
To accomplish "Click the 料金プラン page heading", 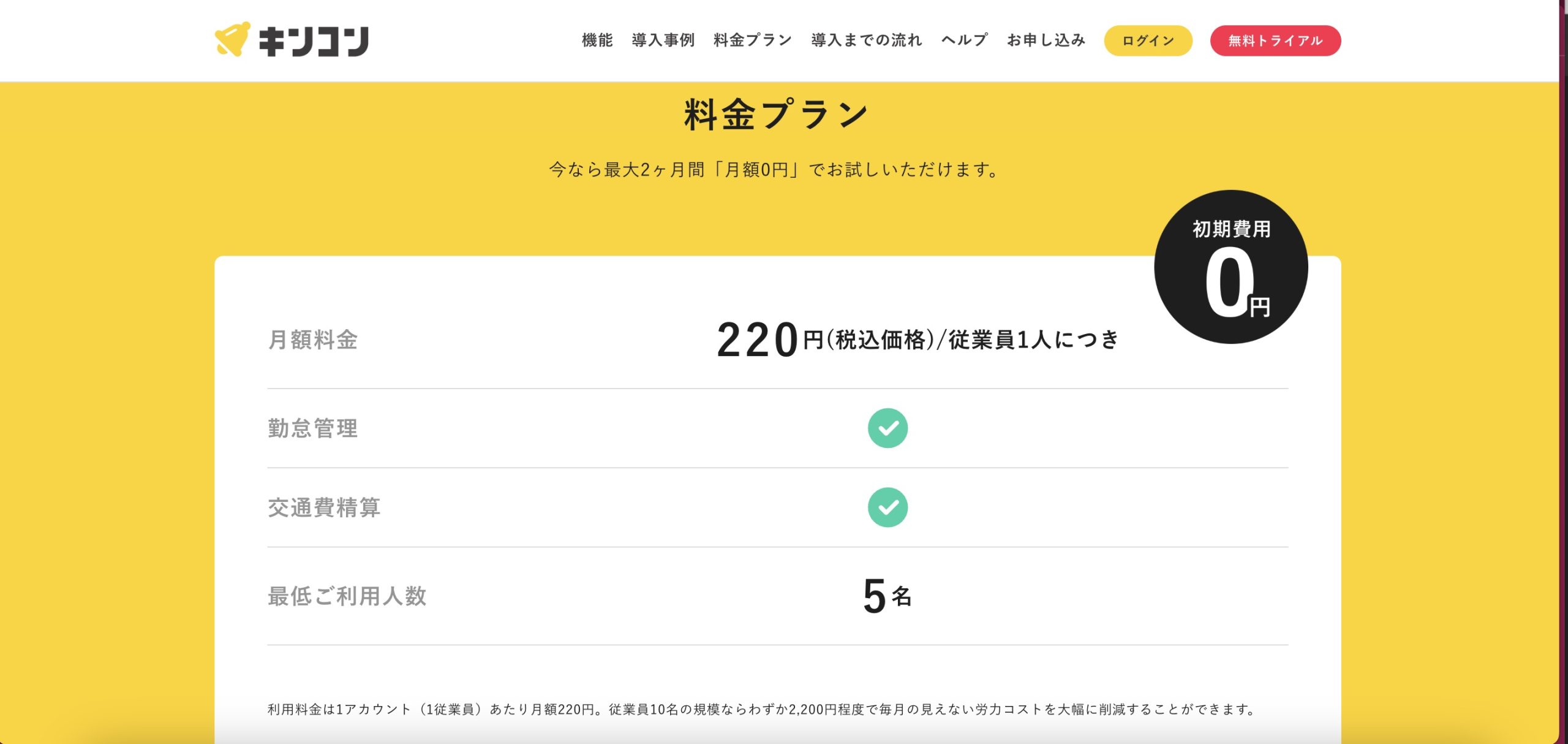I will point(777,115).
